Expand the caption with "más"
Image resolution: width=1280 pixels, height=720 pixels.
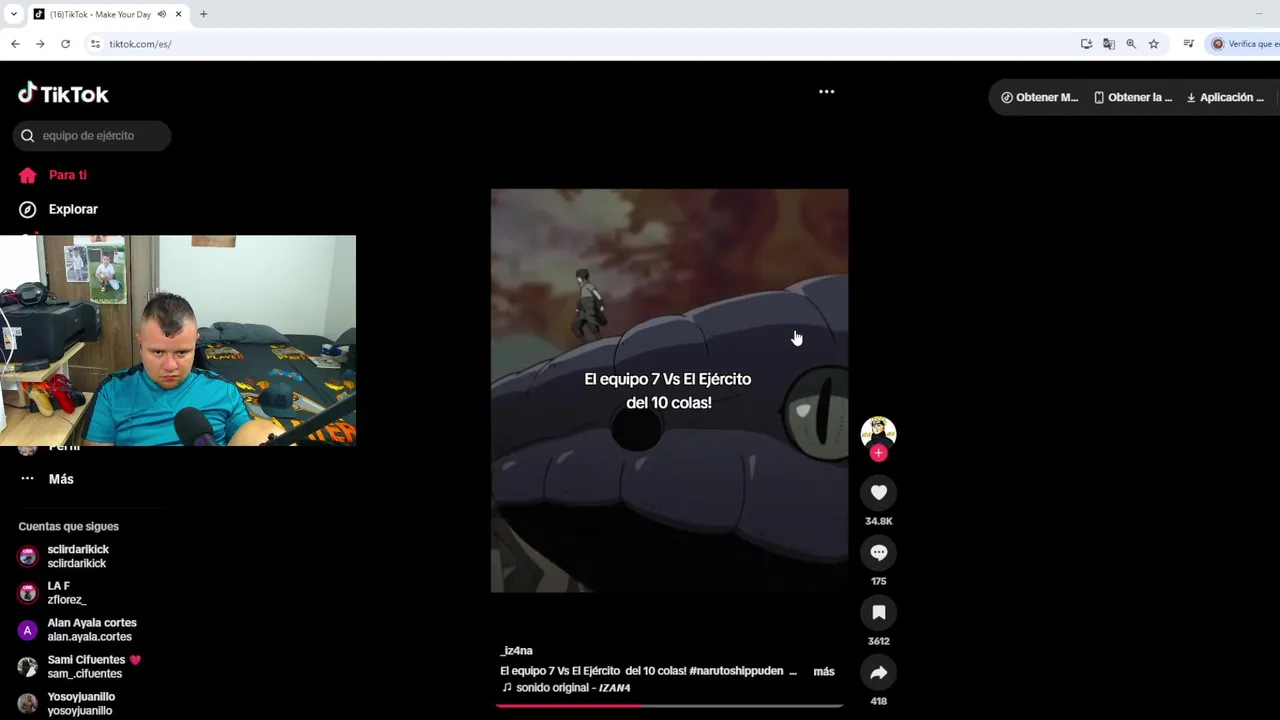click(824, 671)
